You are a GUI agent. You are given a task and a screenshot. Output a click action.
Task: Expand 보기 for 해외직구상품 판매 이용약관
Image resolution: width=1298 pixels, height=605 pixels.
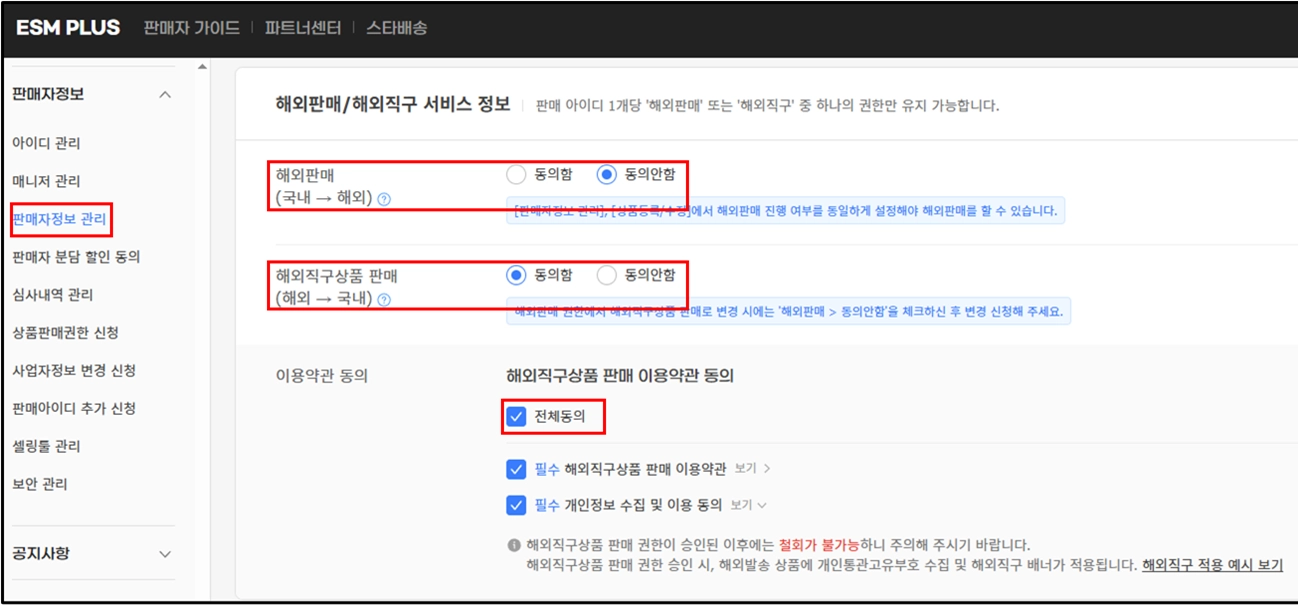[752, 468]
